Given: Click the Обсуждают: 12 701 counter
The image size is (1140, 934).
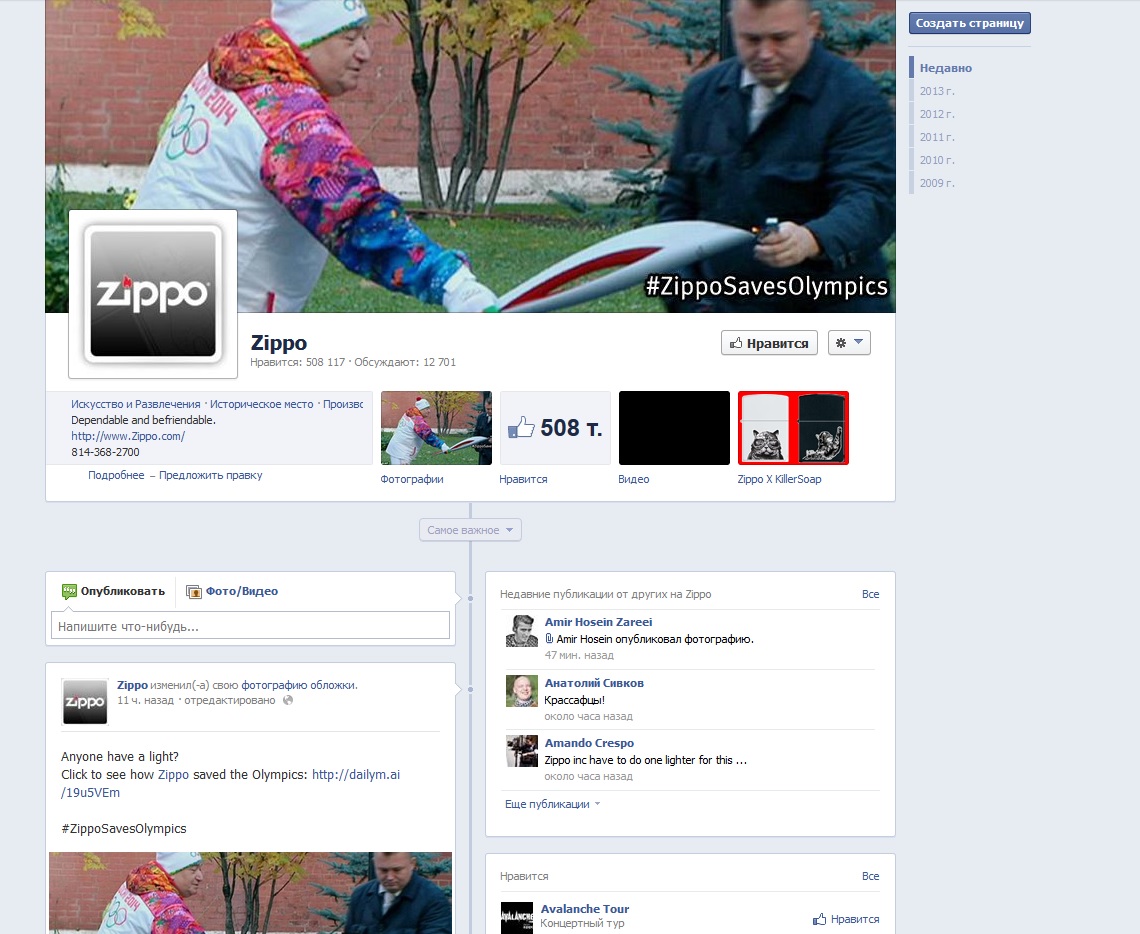Looking at the screenshot, I should (405, 362).
